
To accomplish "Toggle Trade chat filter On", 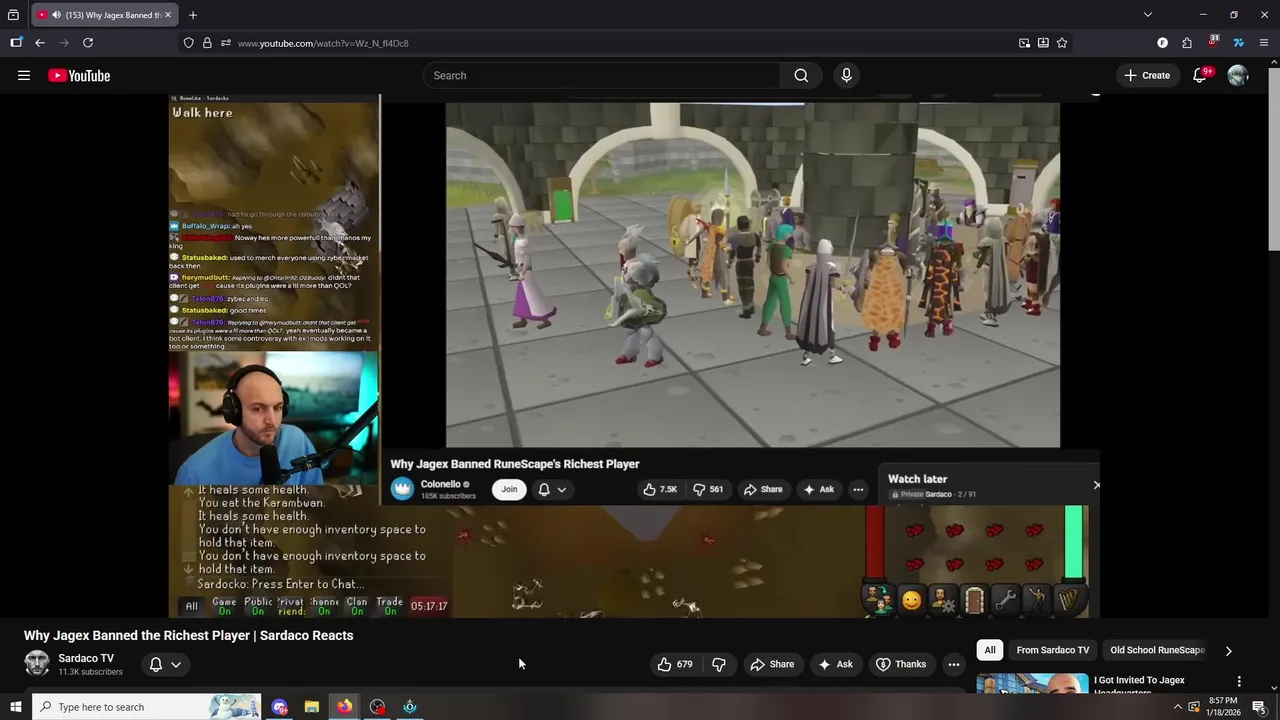I will (x=390, y=606).
